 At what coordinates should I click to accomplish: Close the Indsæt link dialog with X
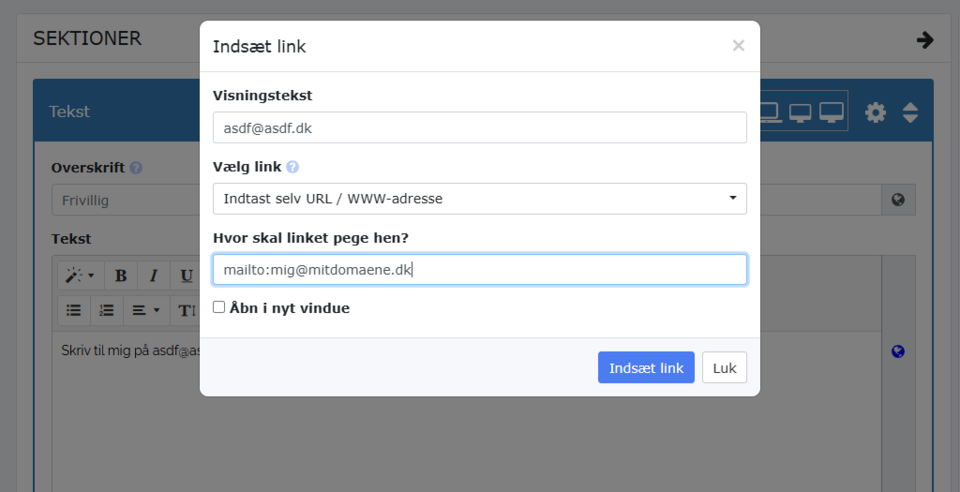point(738,45)
